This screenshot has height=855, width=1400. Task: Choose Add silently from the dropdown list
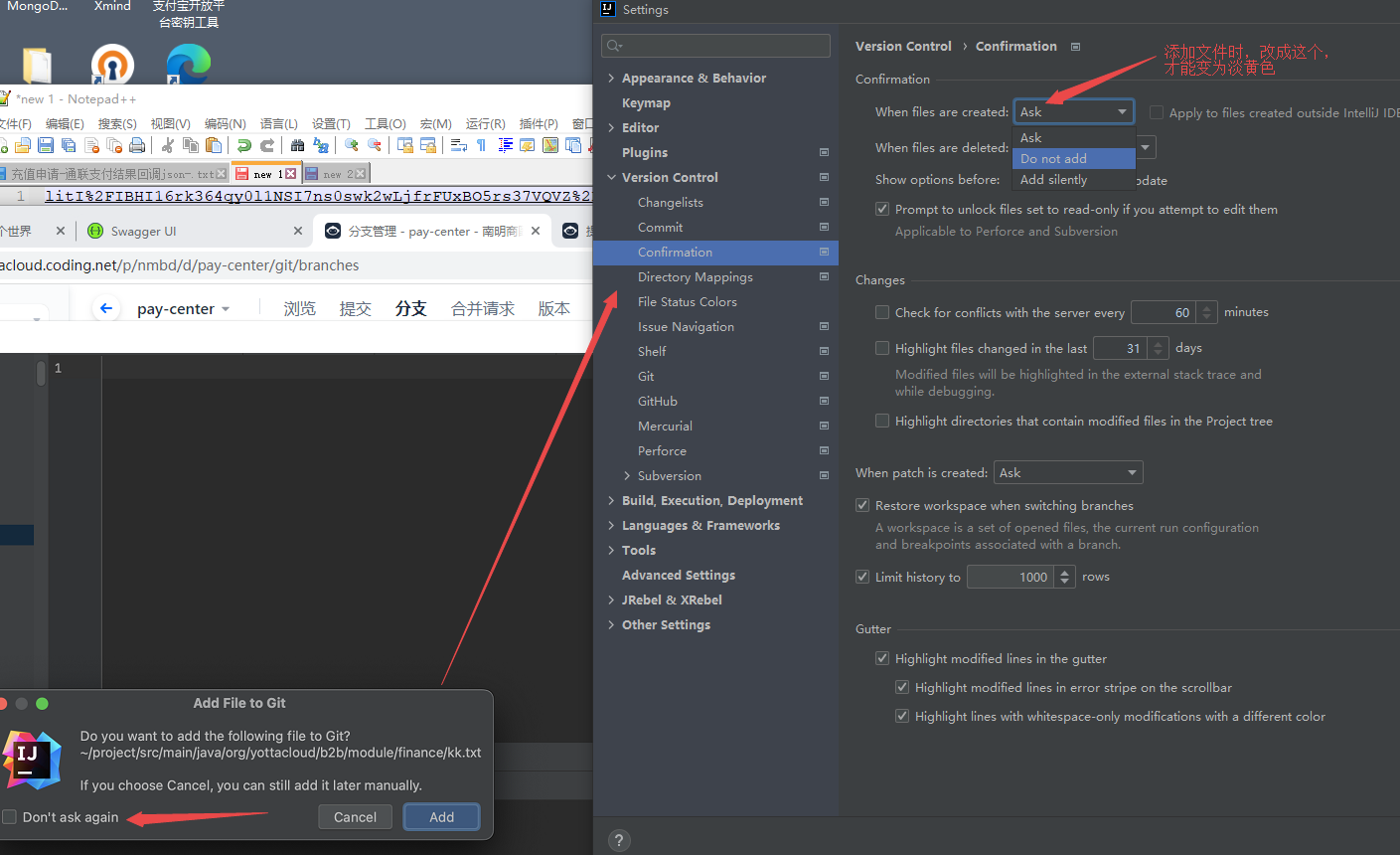point(1073,179)
